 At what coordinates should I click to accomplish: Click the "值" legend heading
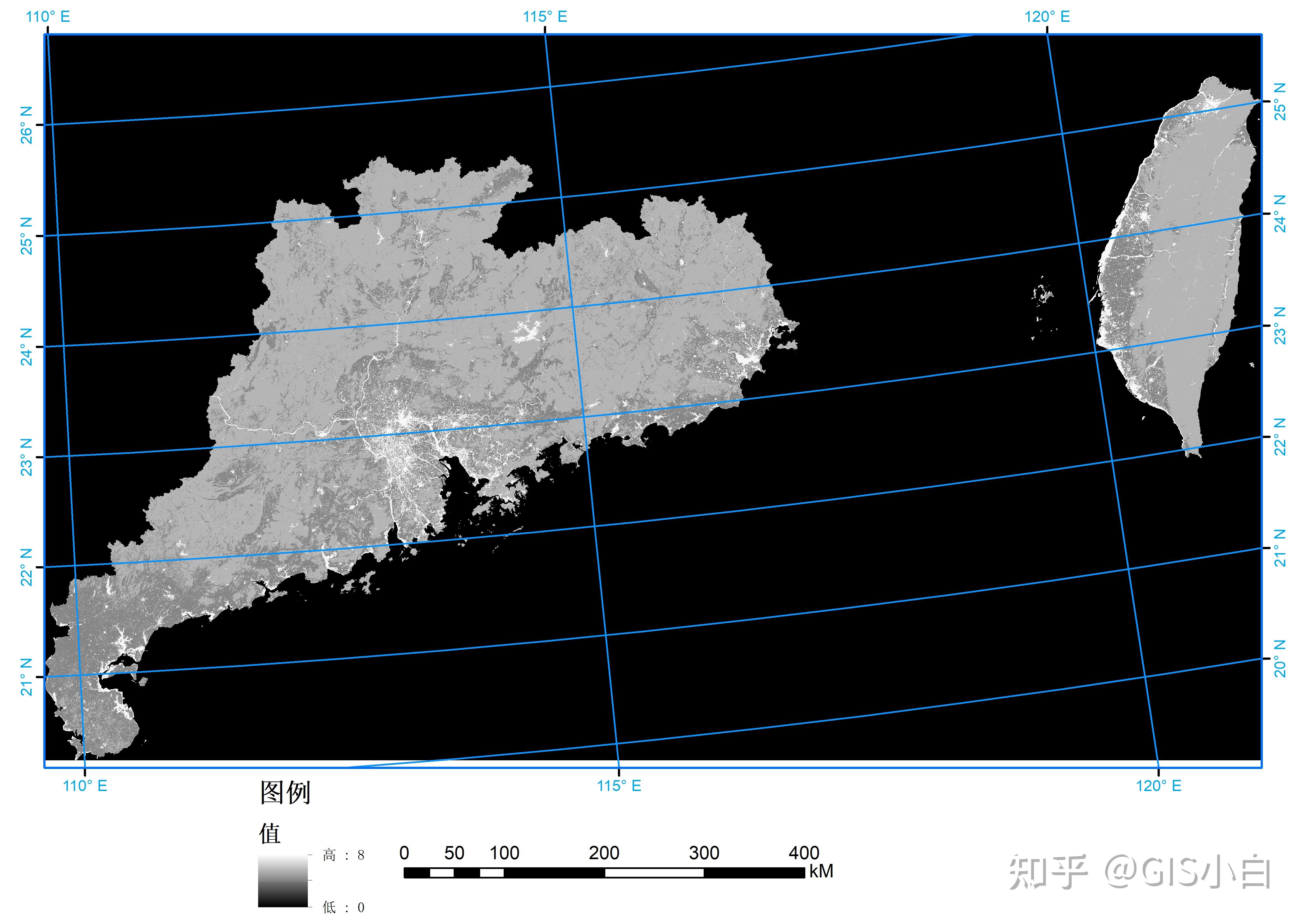[x=270, y=834]
